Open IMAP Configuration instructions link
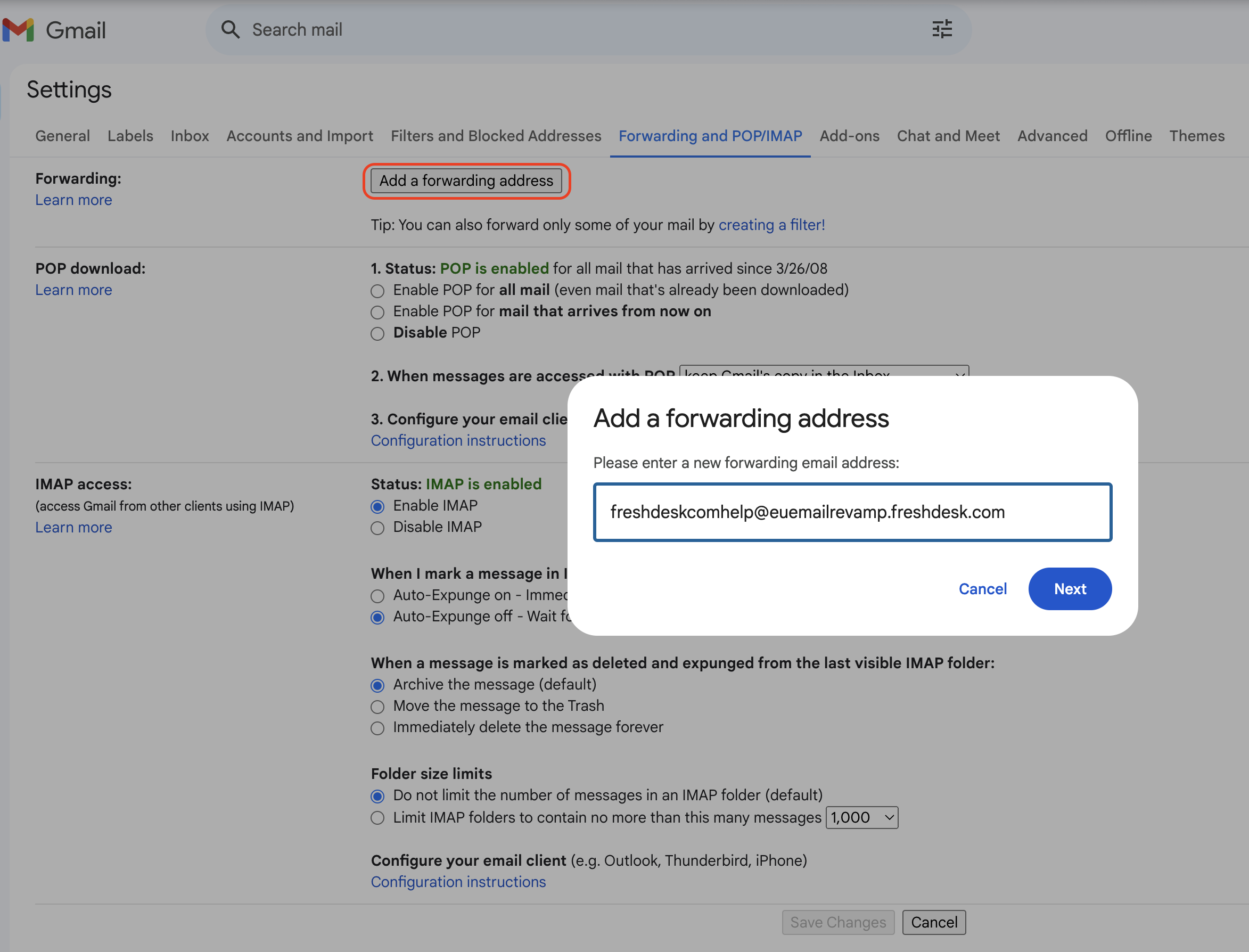 pyautogui.click(x=458, y=882)
